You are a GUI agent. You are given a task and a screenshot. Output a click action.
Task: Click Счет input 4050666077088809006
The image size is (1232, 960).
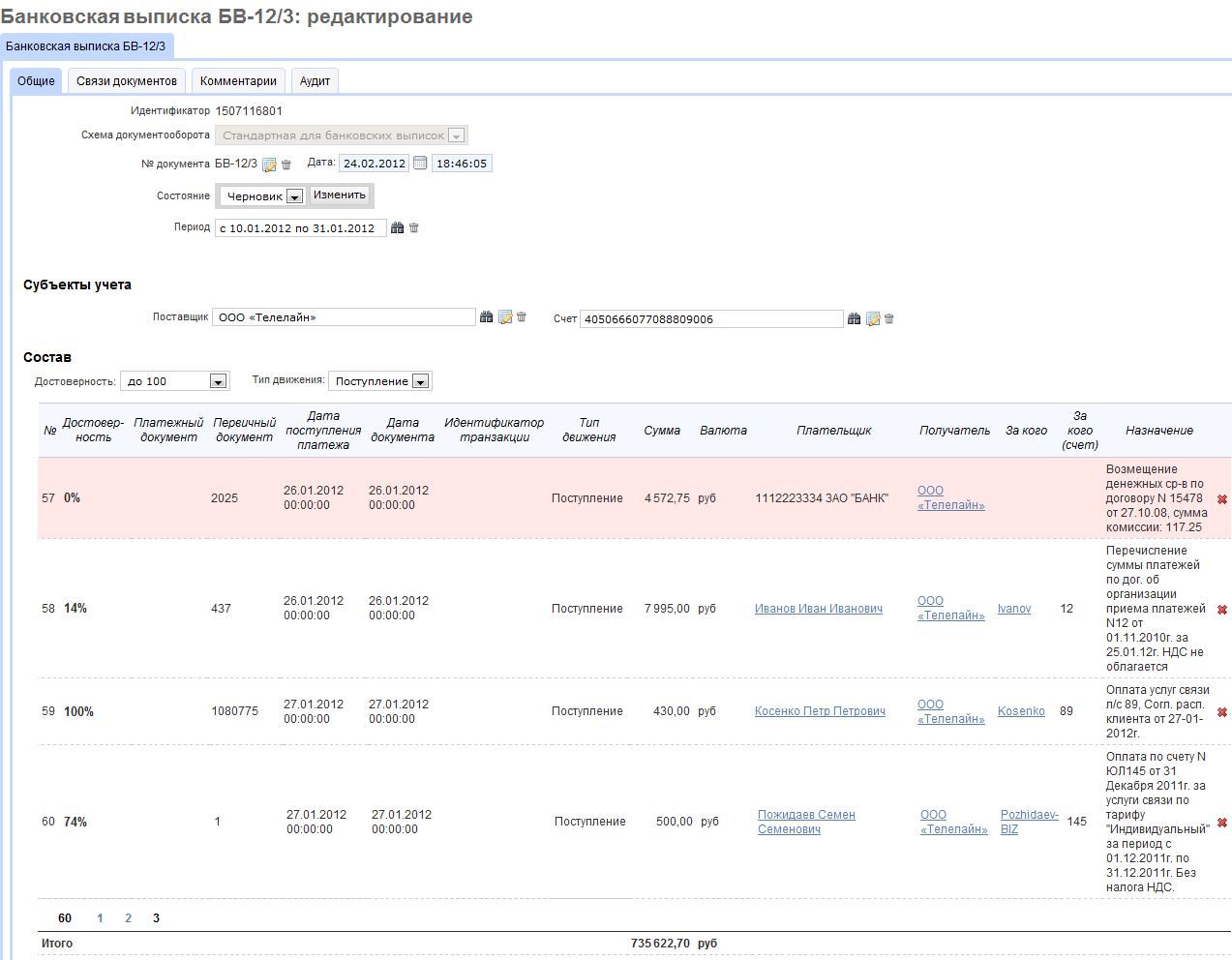coord(711,319)
